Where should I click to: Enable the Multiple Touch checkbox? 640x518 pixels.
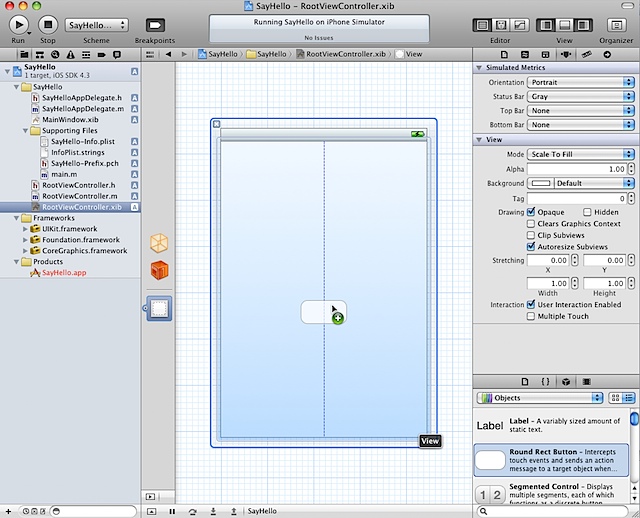531,316
